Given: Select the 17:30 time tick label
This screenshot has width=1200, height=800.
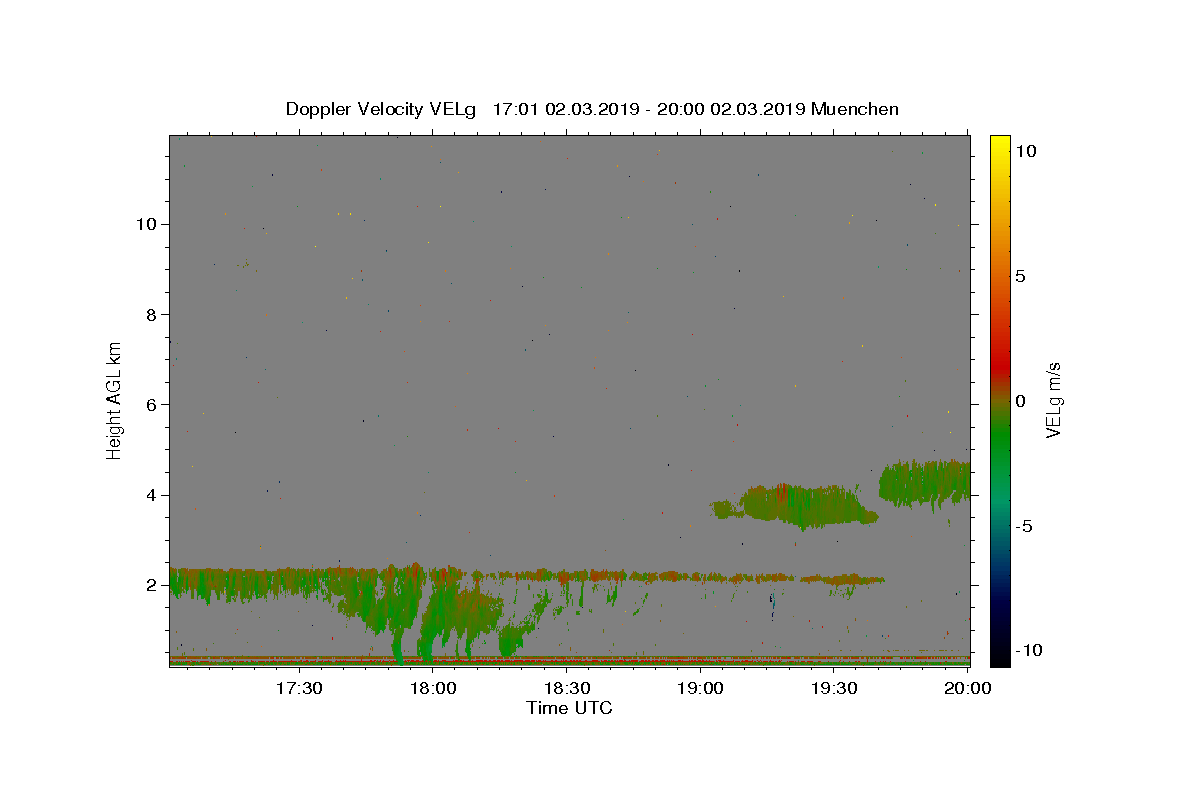Looking at the screenshot, I should 299,688.
